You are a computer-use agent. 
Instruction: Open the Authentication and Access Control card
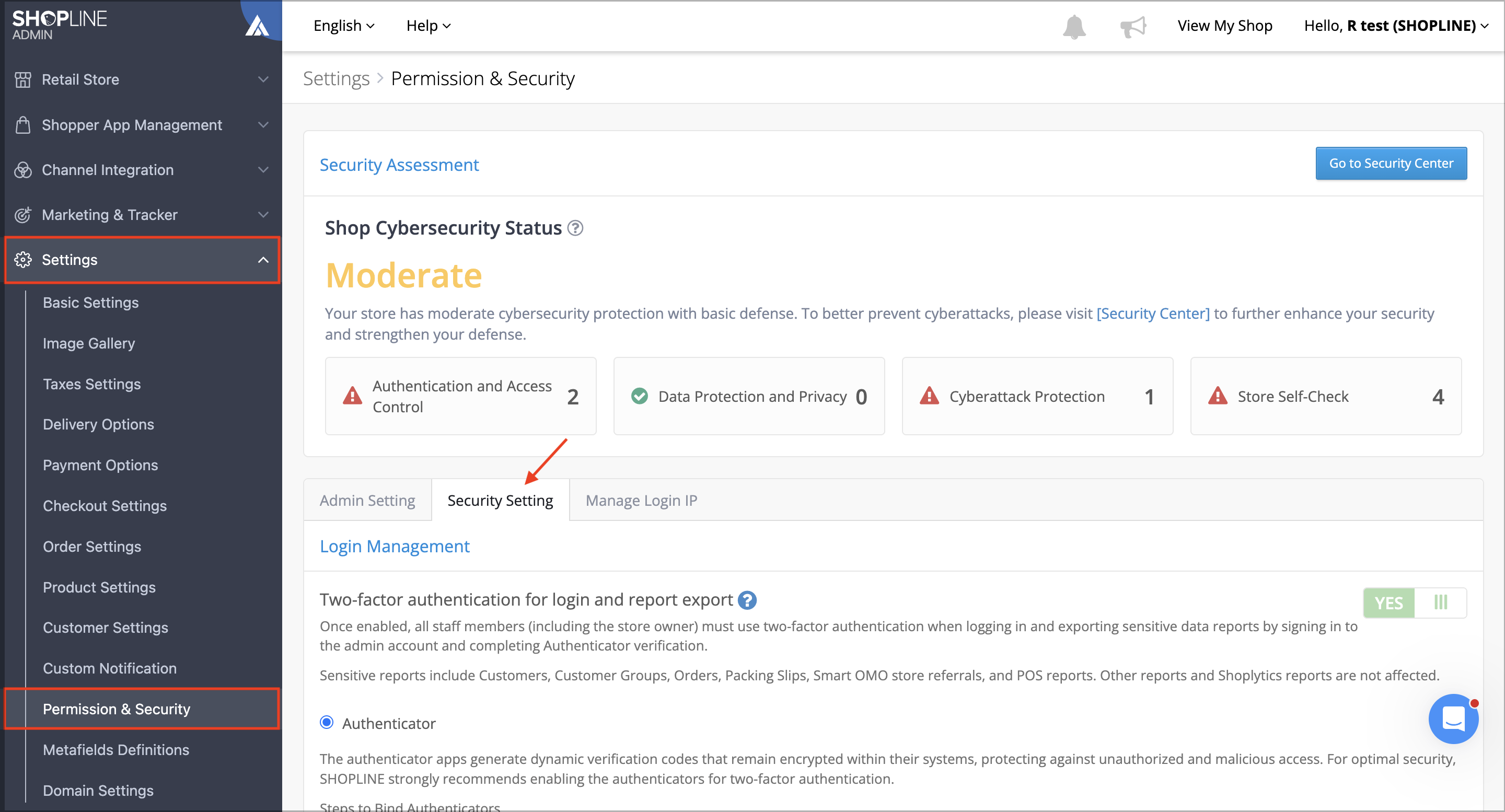[460, 396]
